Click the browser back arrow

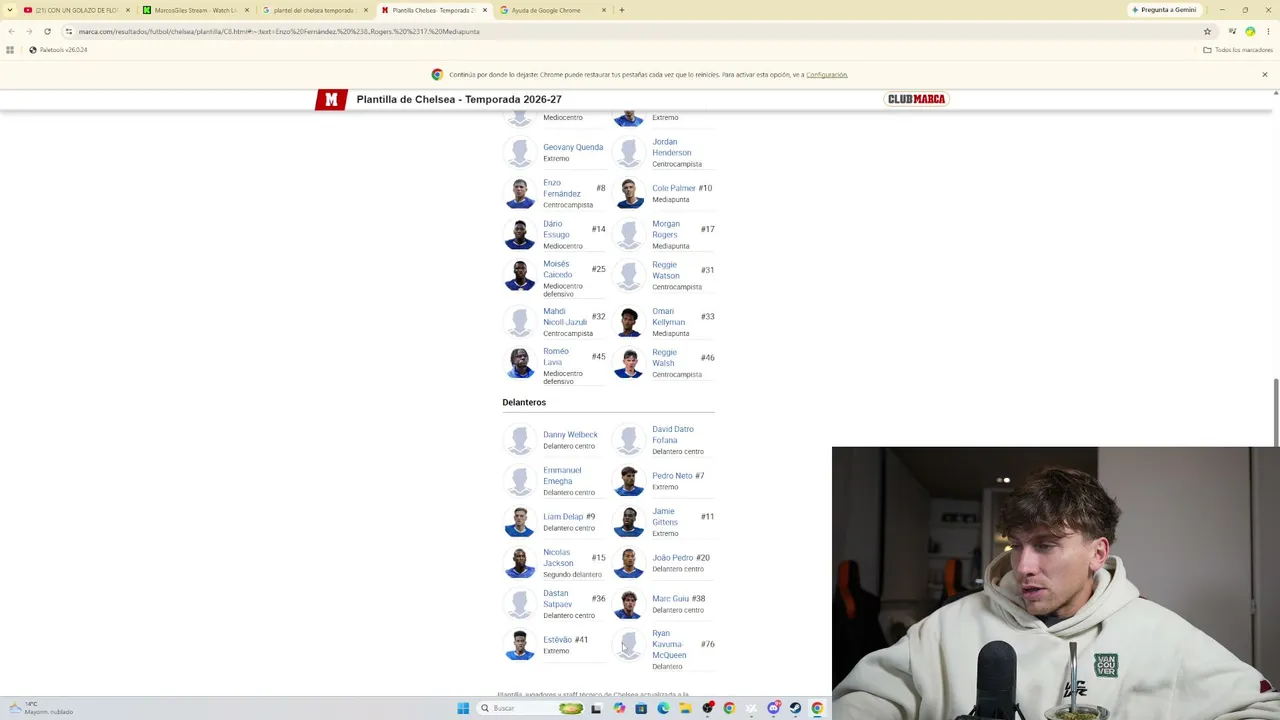(11, 31)
